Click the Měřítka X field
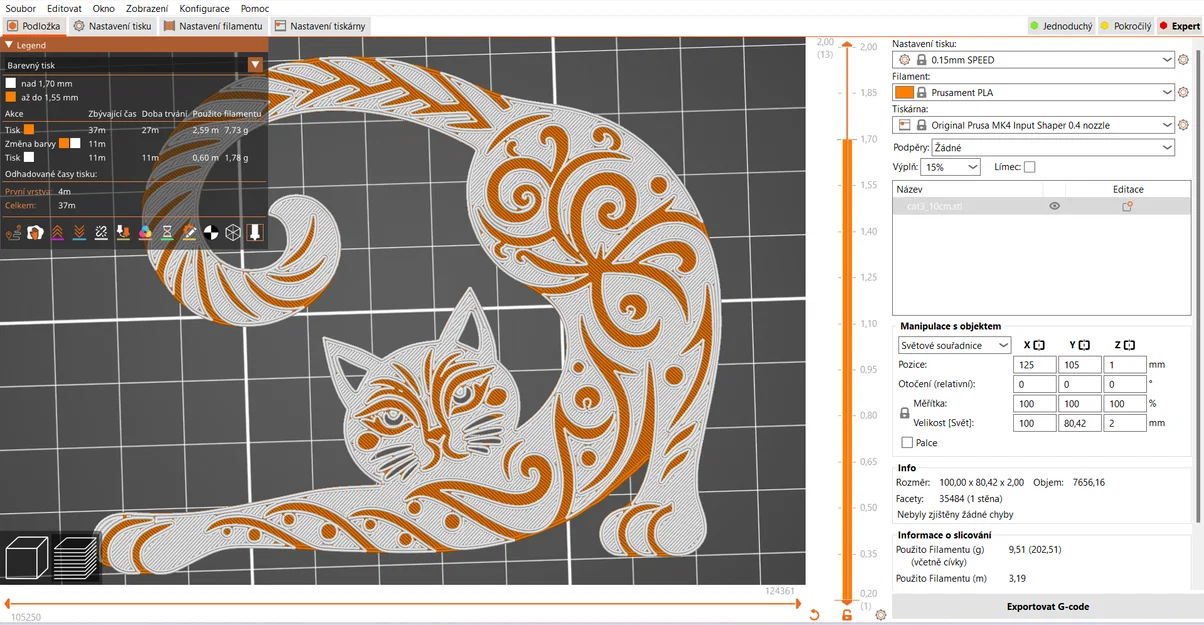 1034,404
